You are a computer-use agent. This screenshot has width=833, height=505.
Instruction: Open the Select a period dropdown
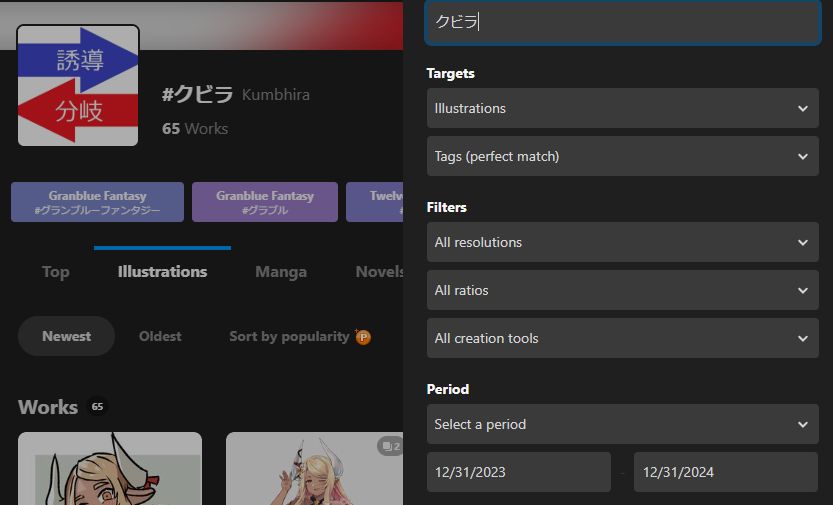623,424
